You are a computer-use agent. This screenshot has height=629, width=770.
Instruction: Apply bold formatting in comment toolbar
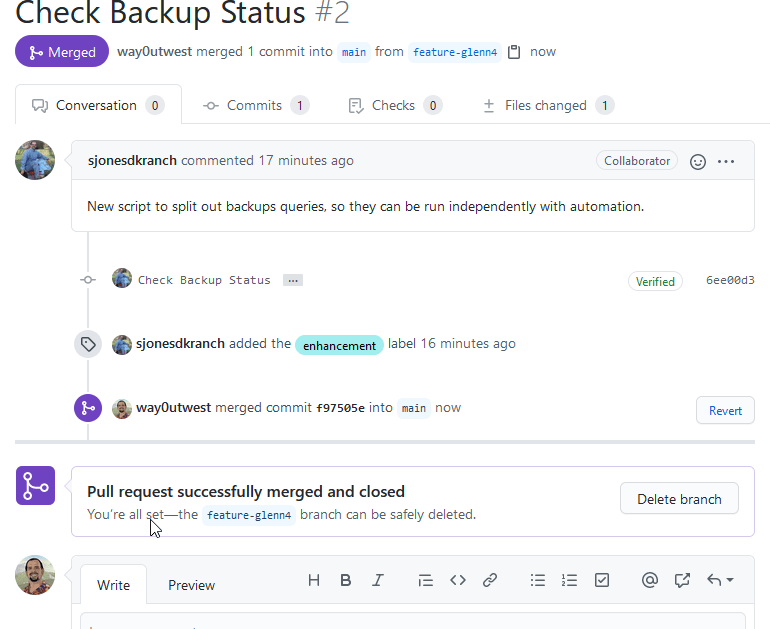(x=346, y=580)
